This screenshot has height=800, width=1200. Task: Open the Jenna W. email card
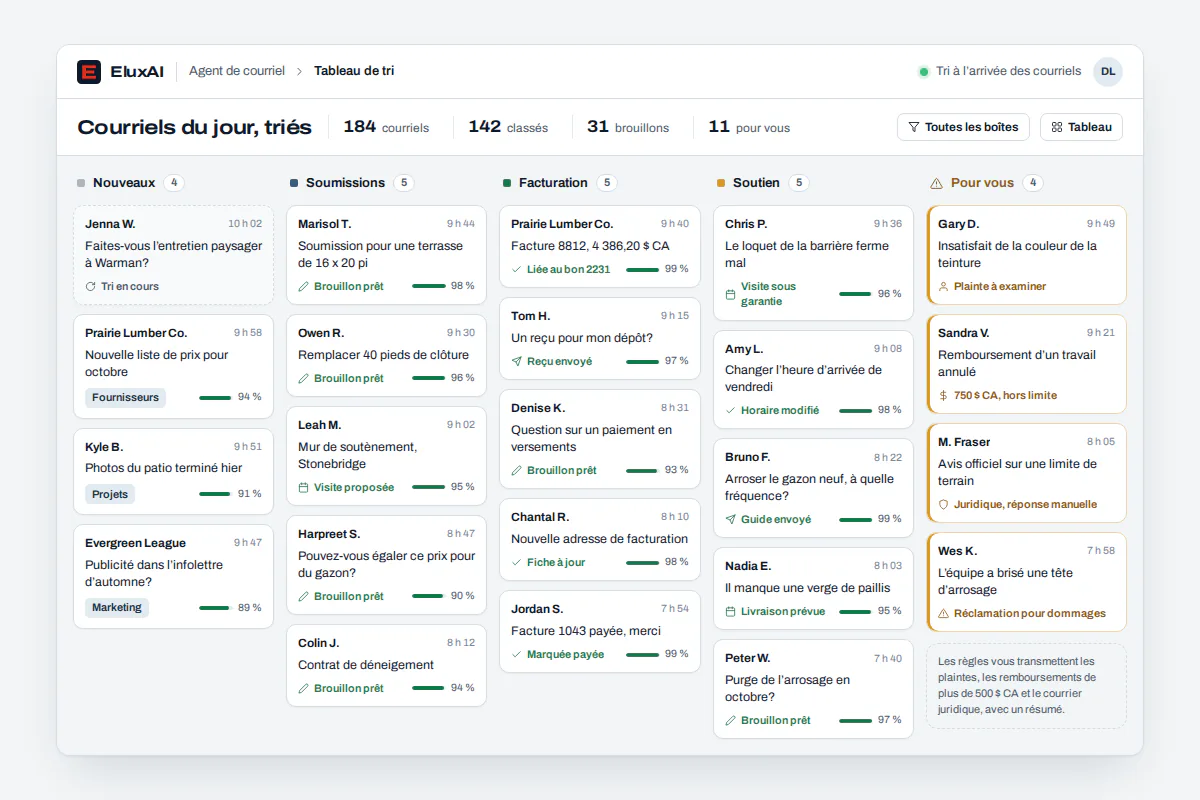(x=173, y=255)
